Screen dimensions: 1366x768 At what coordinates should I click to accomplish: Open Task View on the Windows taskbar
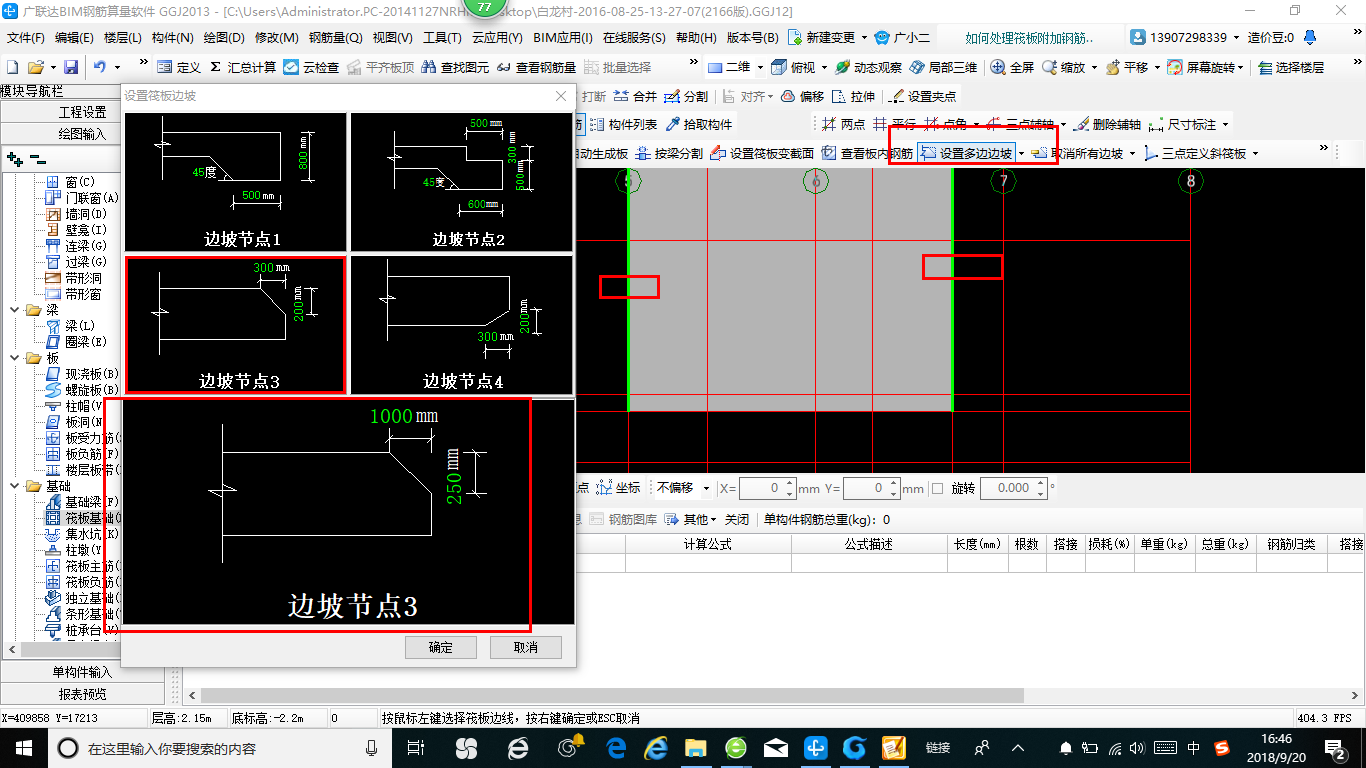[x=417, y=748]
